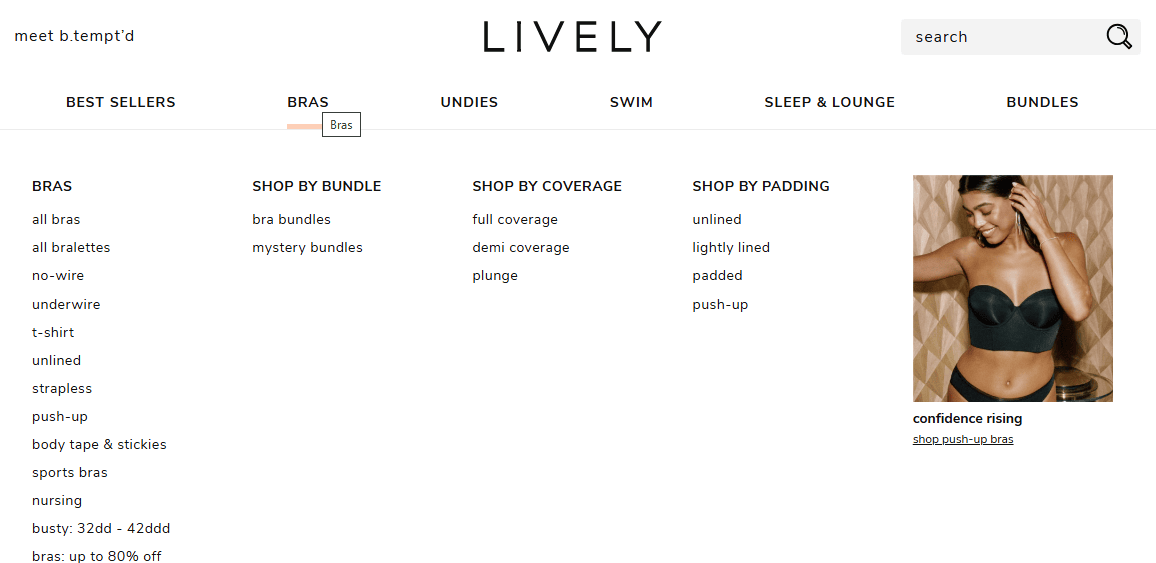The width and height of the screenshot is (1156, 563).
Task: View busty: 32dd - 42ddd bras
Action: pos(102,528)
